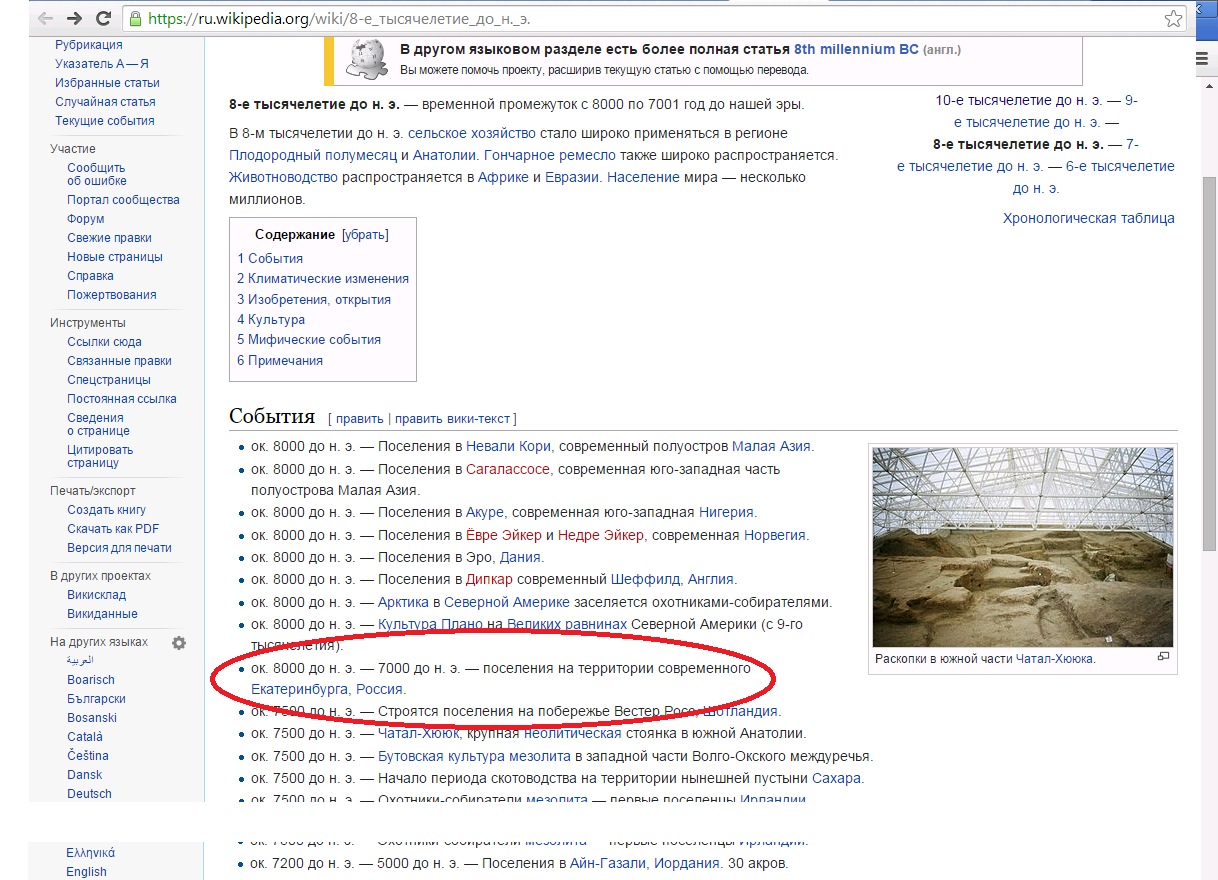The width and height of the screenshot is (1218, 880).
Task: Open Сведения о странице link
Action: [x=98, y=424]
